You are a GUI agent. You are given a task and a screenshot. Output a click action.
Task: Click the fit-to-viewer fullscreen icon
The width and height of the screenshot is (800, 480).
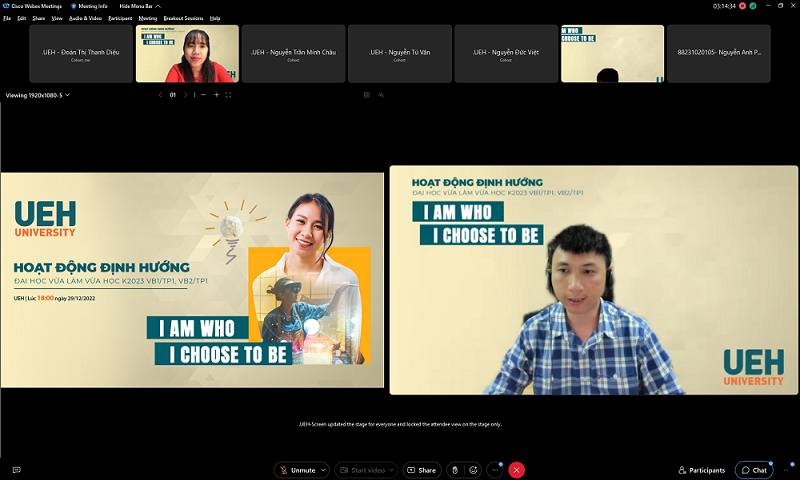point(228,95)
